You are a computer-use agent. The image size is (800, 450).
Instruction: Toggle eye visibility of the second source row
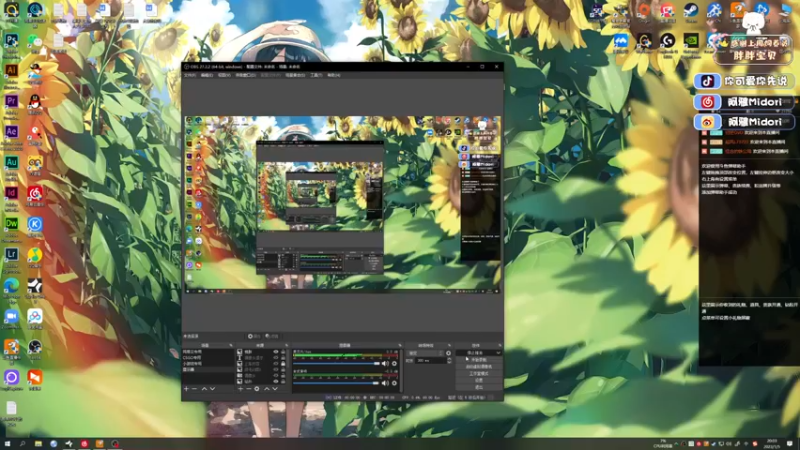point(276,358)
